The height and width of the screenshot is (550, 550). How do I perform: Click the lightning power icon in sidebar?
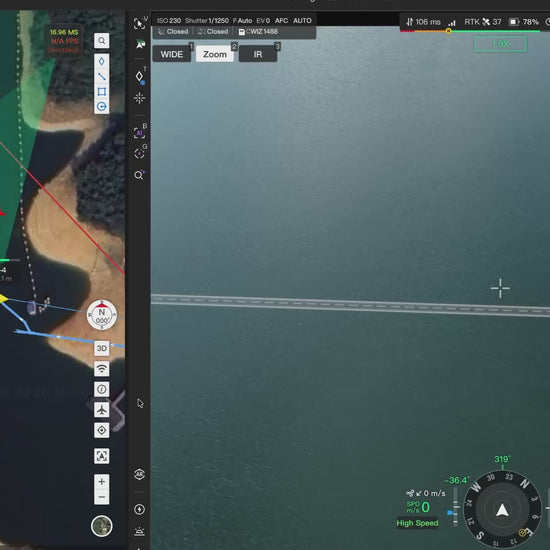pyautogui.click(x=140, y=509)
